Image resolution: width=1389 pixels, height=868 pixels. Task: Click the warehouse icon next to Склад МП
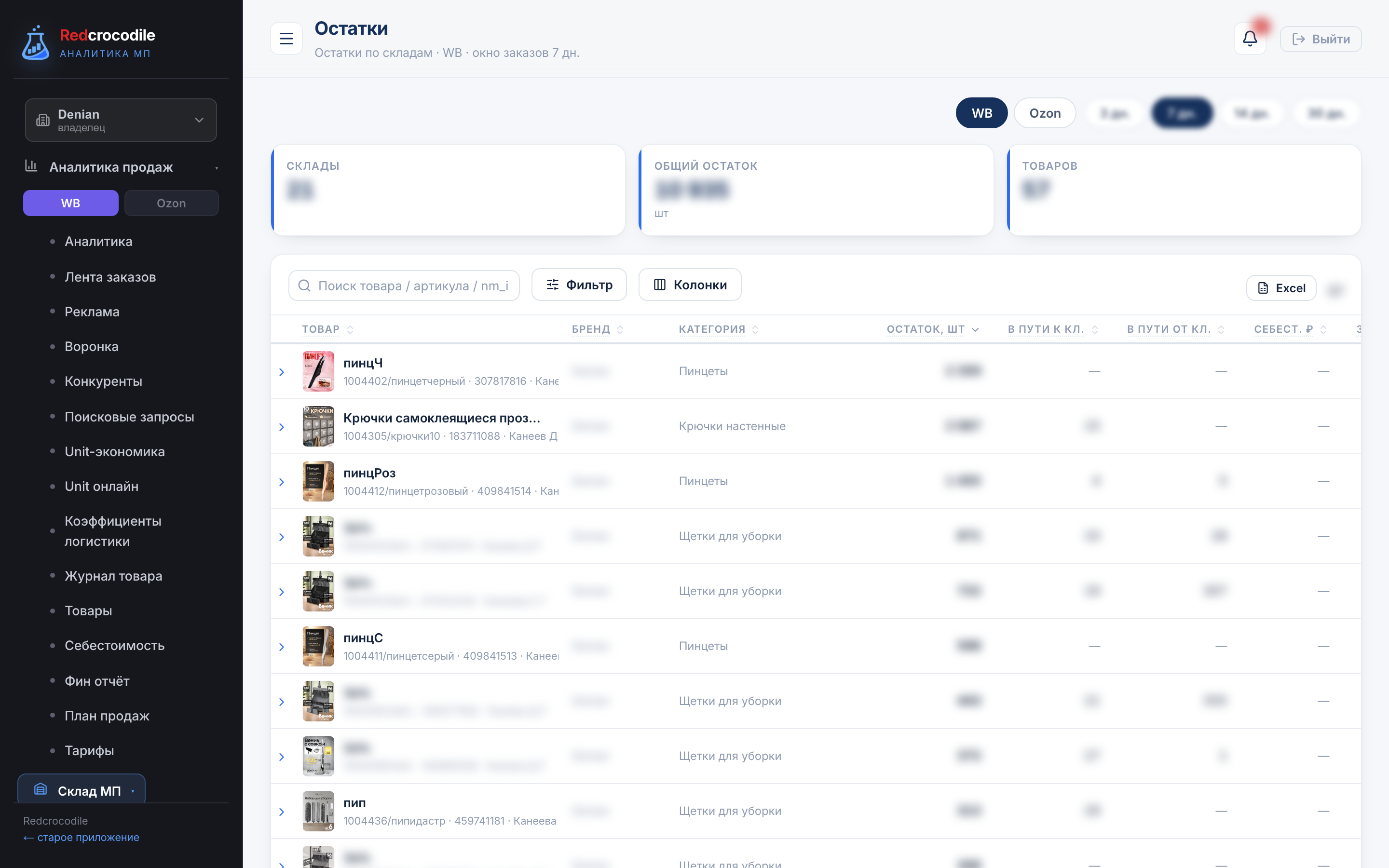tap(40, 790)
